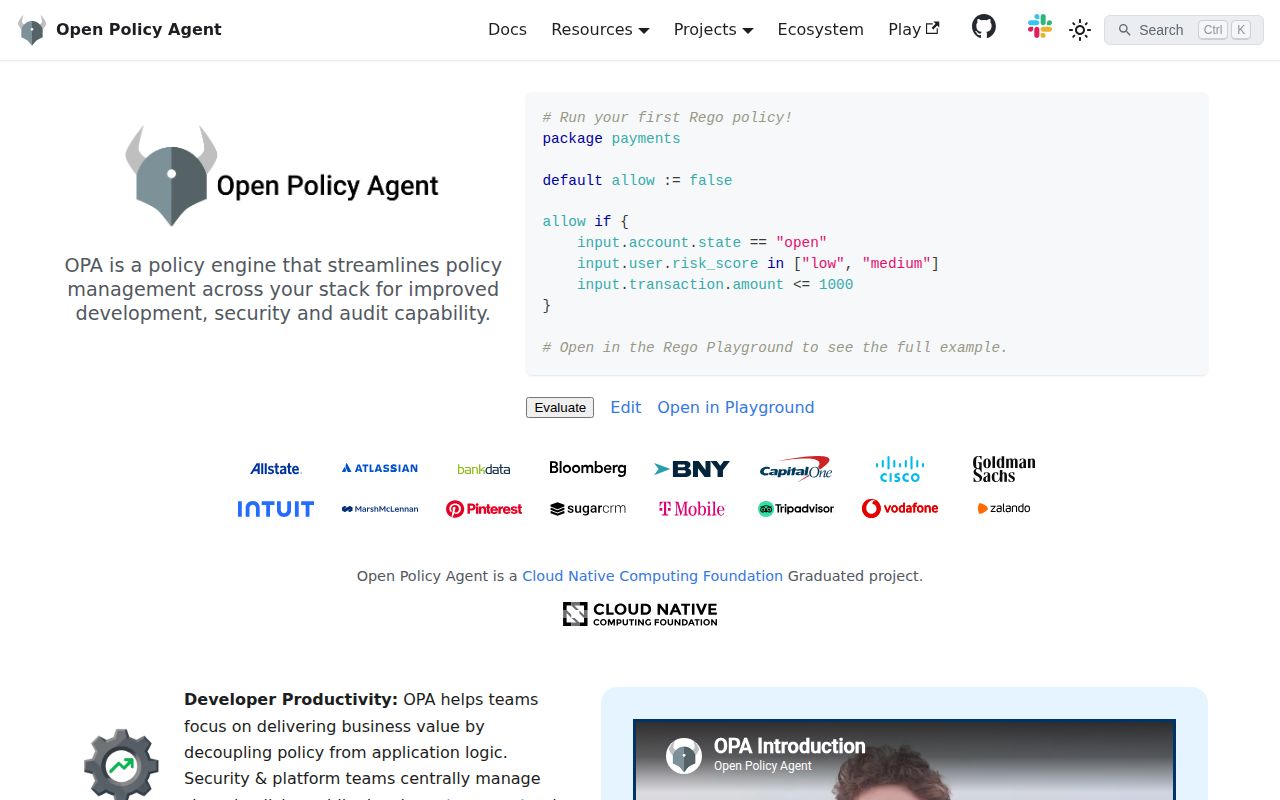The height and width of the screenshot is (800, 1280).
Task: Click the Search box in navbar
Action: coord(1184,30)
